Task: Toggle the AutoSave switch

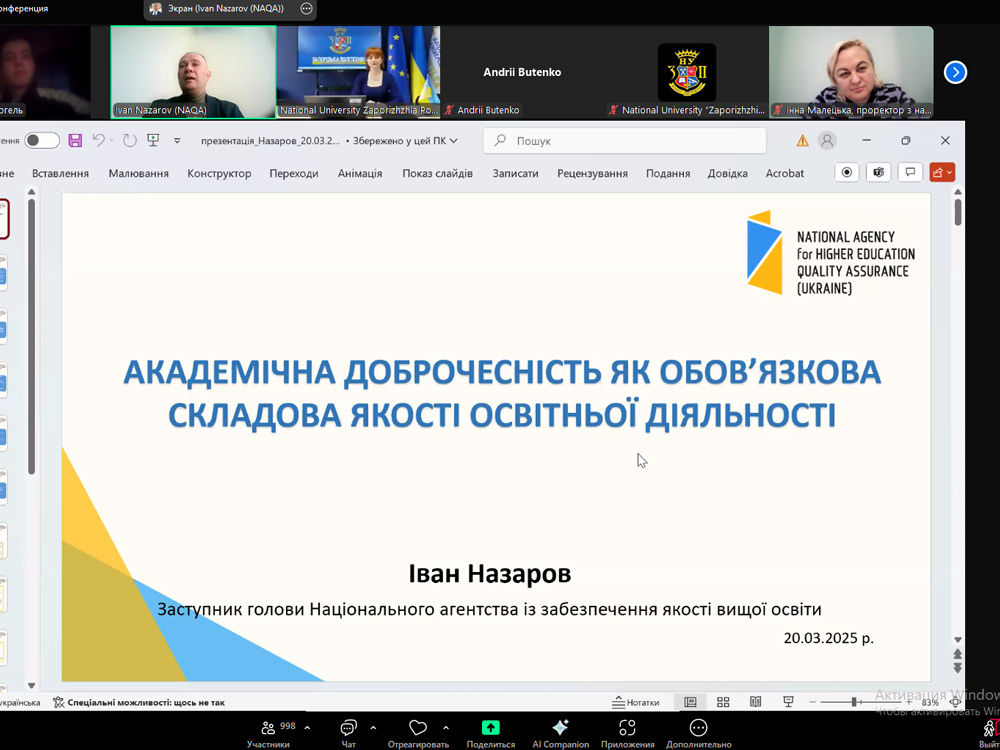Action: (x=42, y=141)
